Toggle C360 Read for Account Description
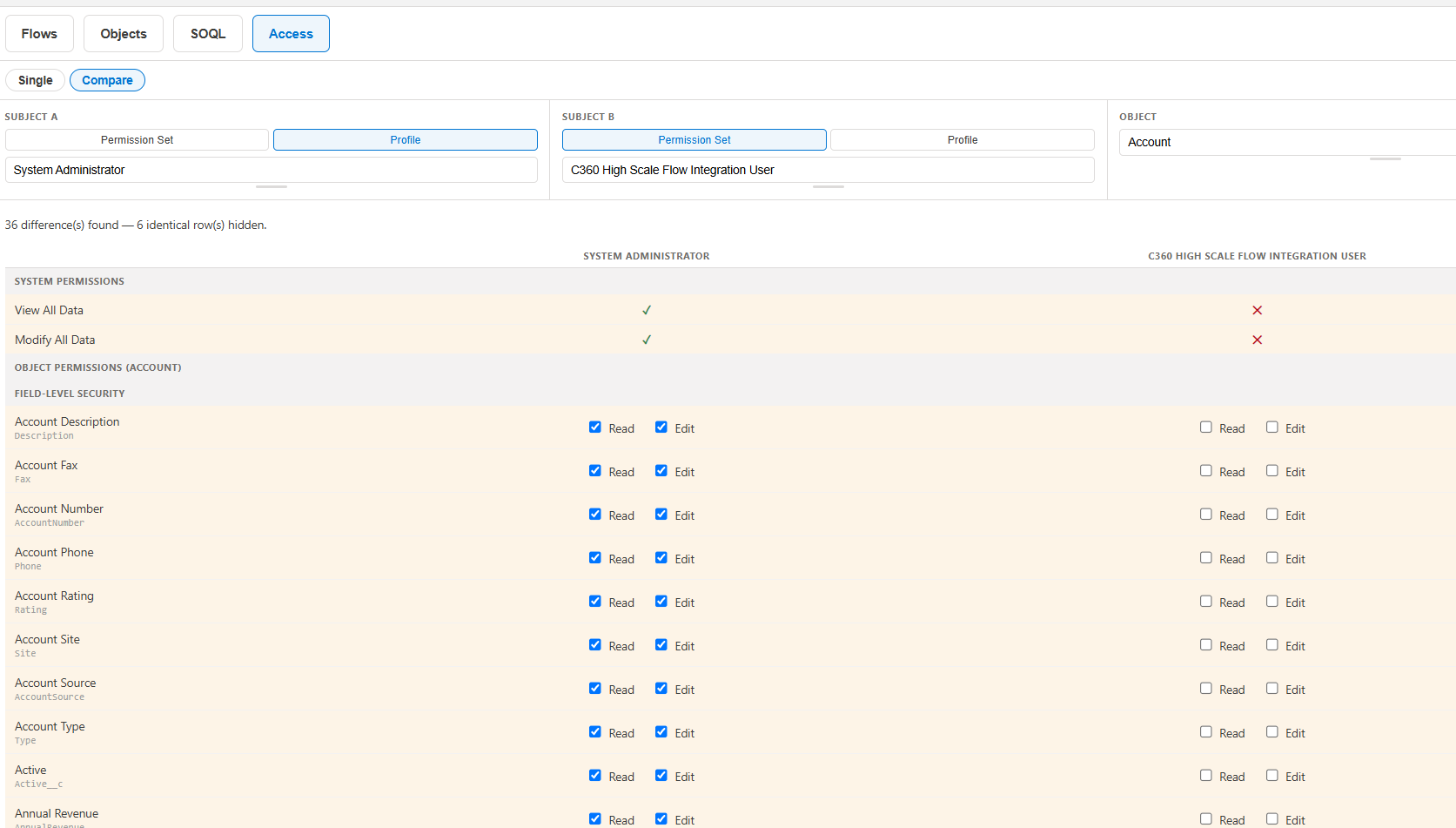Screen dimensions: 1456x828 click(x=1206, y=427)
